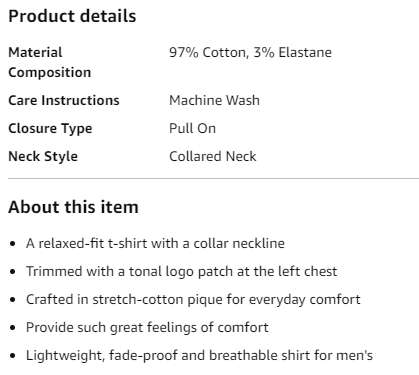
Task: Click the stretch-cotton pique bullet text
Action: coord(193,299)
